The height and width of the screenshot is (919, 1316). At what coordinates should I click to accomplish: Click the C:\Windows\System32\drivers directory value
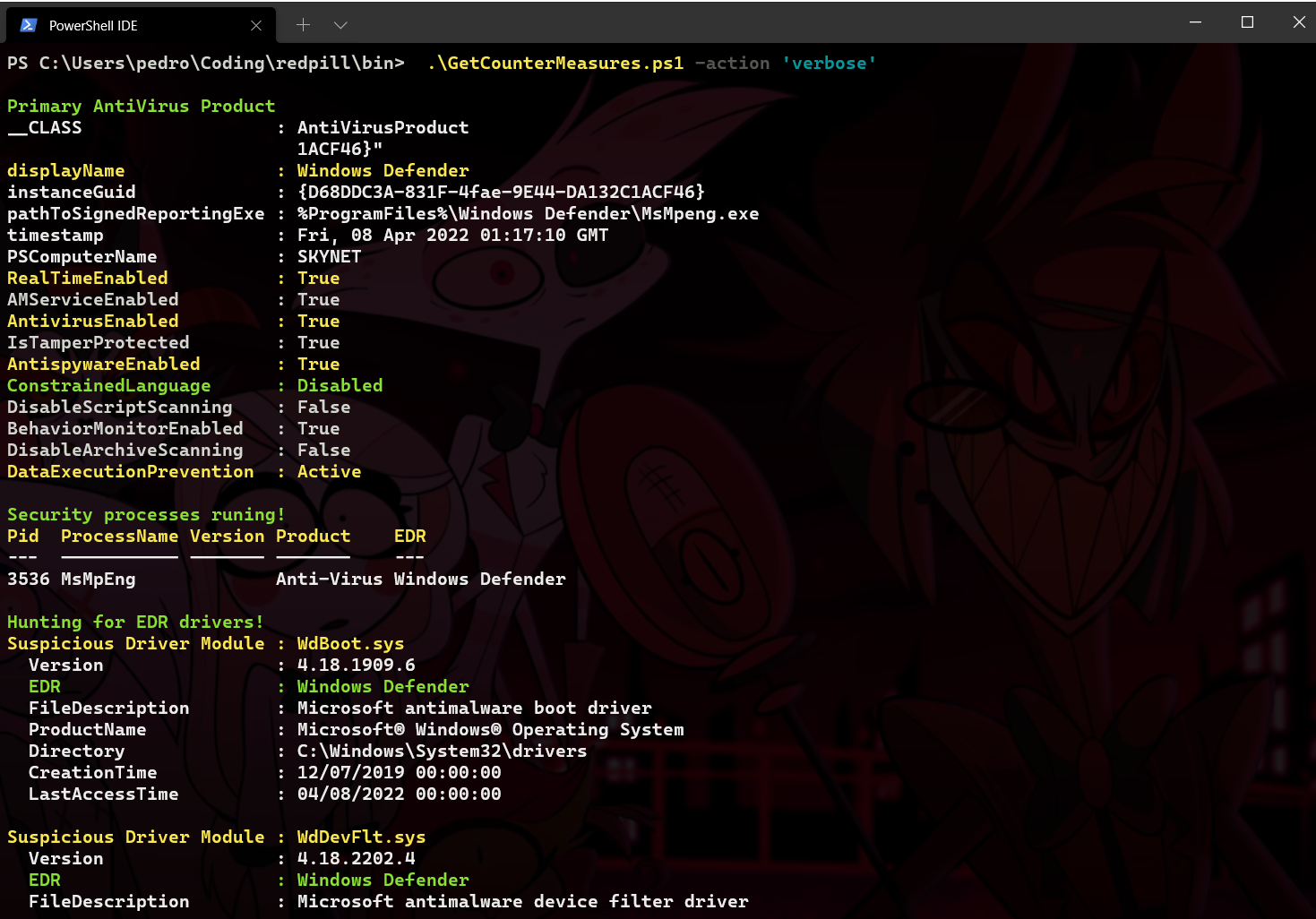442,752
